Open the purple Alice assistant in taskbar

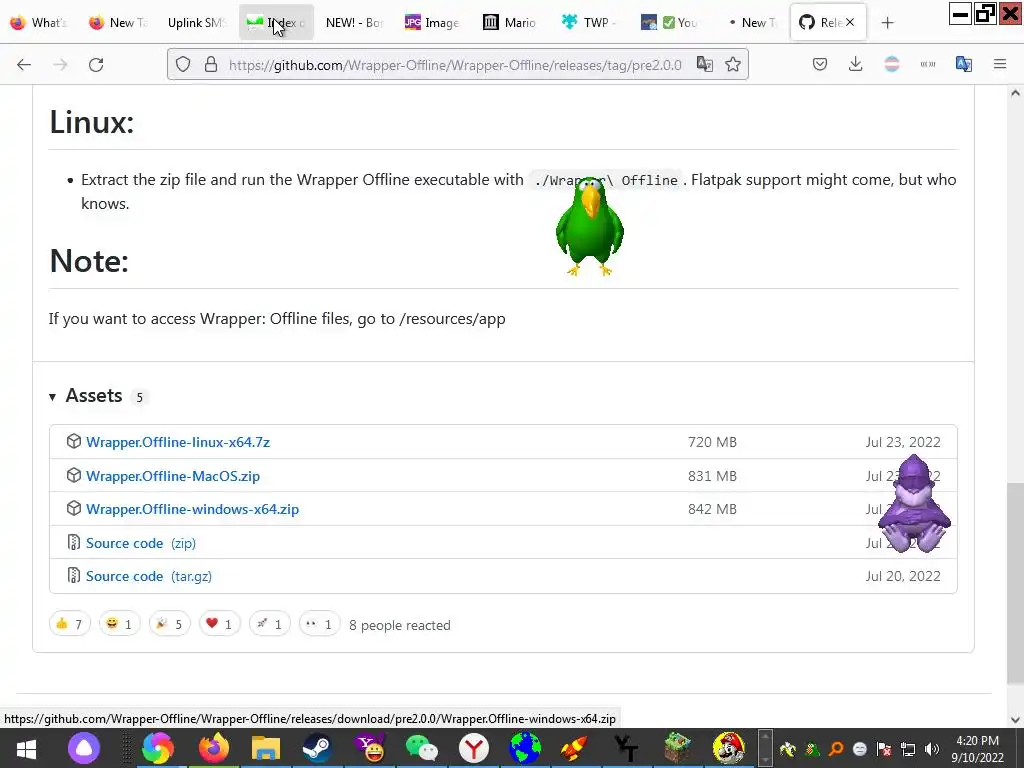(84, 748)
